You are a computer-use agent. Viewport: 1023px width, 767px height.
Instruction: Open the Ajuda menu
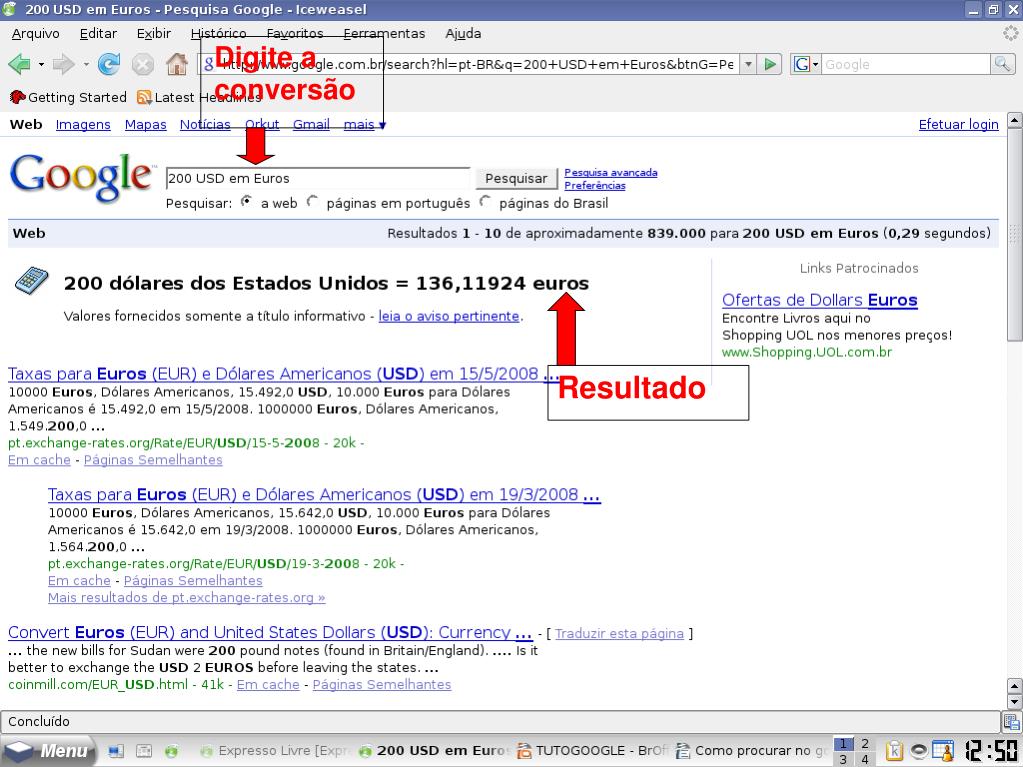tap(463, 33)
